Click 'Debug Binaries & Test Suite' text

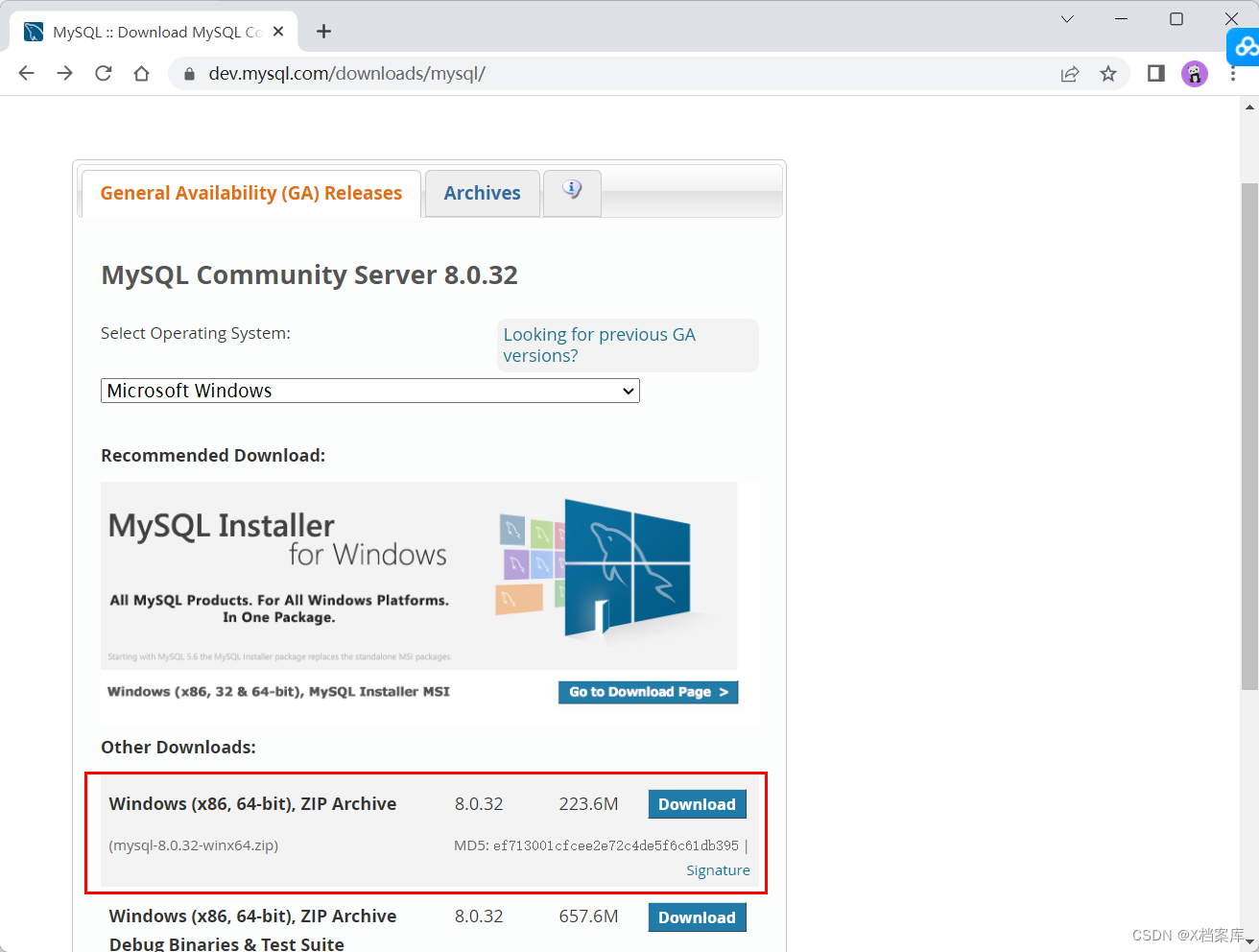(x=226, y=944)
